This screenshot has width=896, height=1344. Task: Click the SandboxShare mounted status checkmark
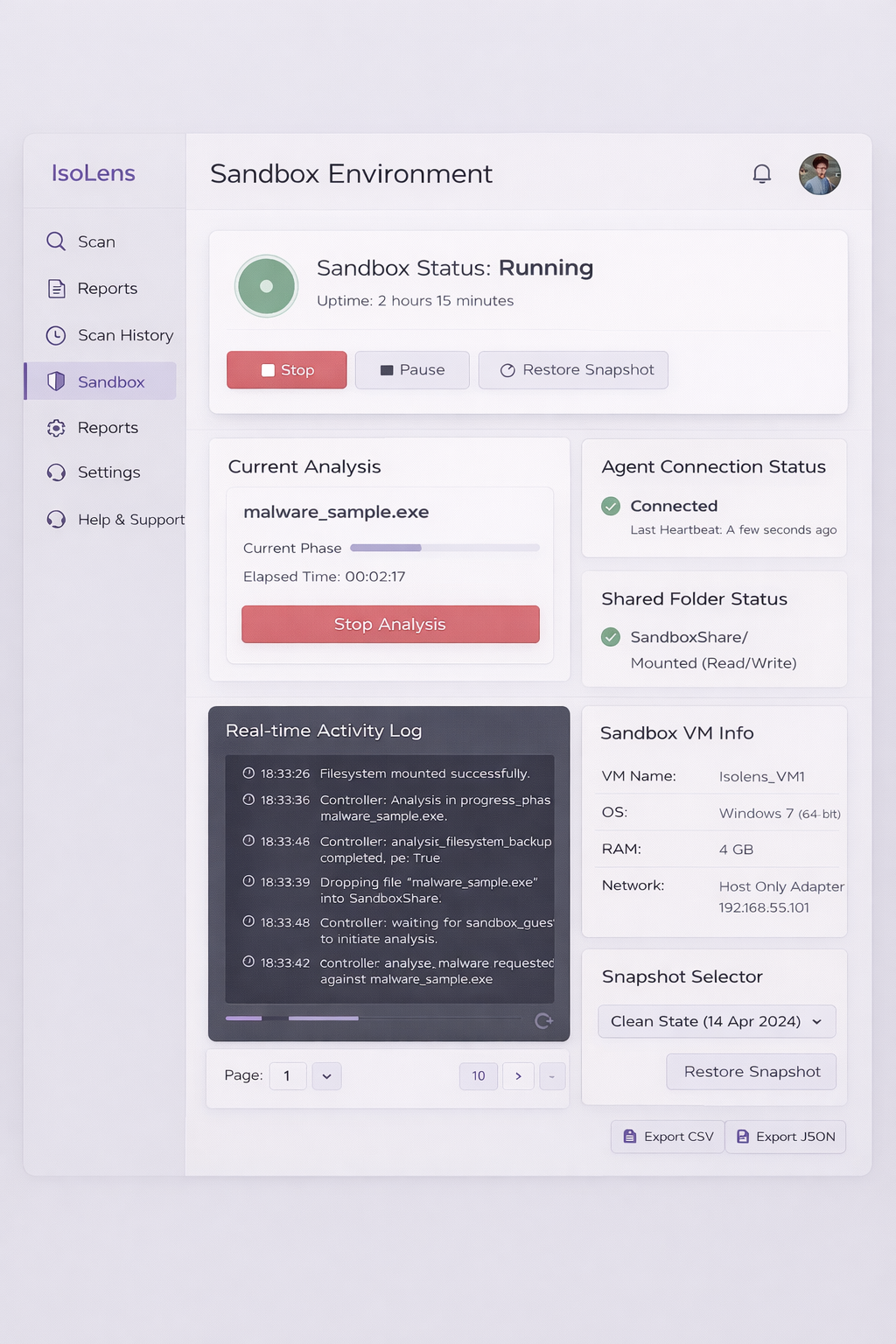611,637
